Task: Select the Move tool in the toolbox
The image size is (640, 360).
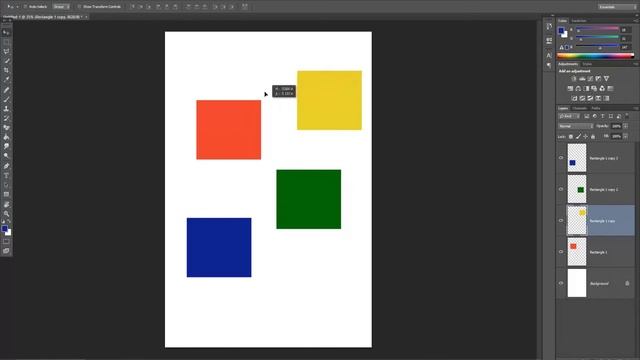Action: pyautogui.click(x=6, y=32)
